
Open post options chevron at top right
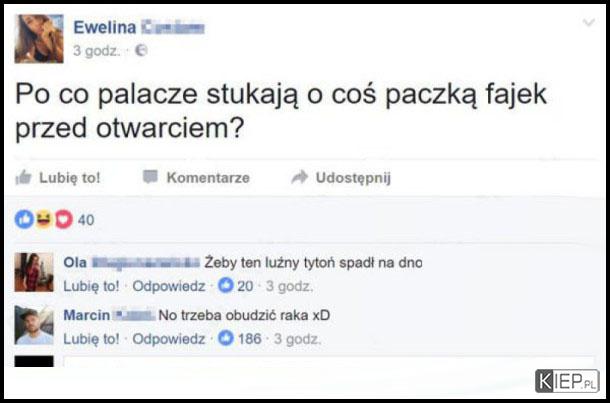(589, 23)
